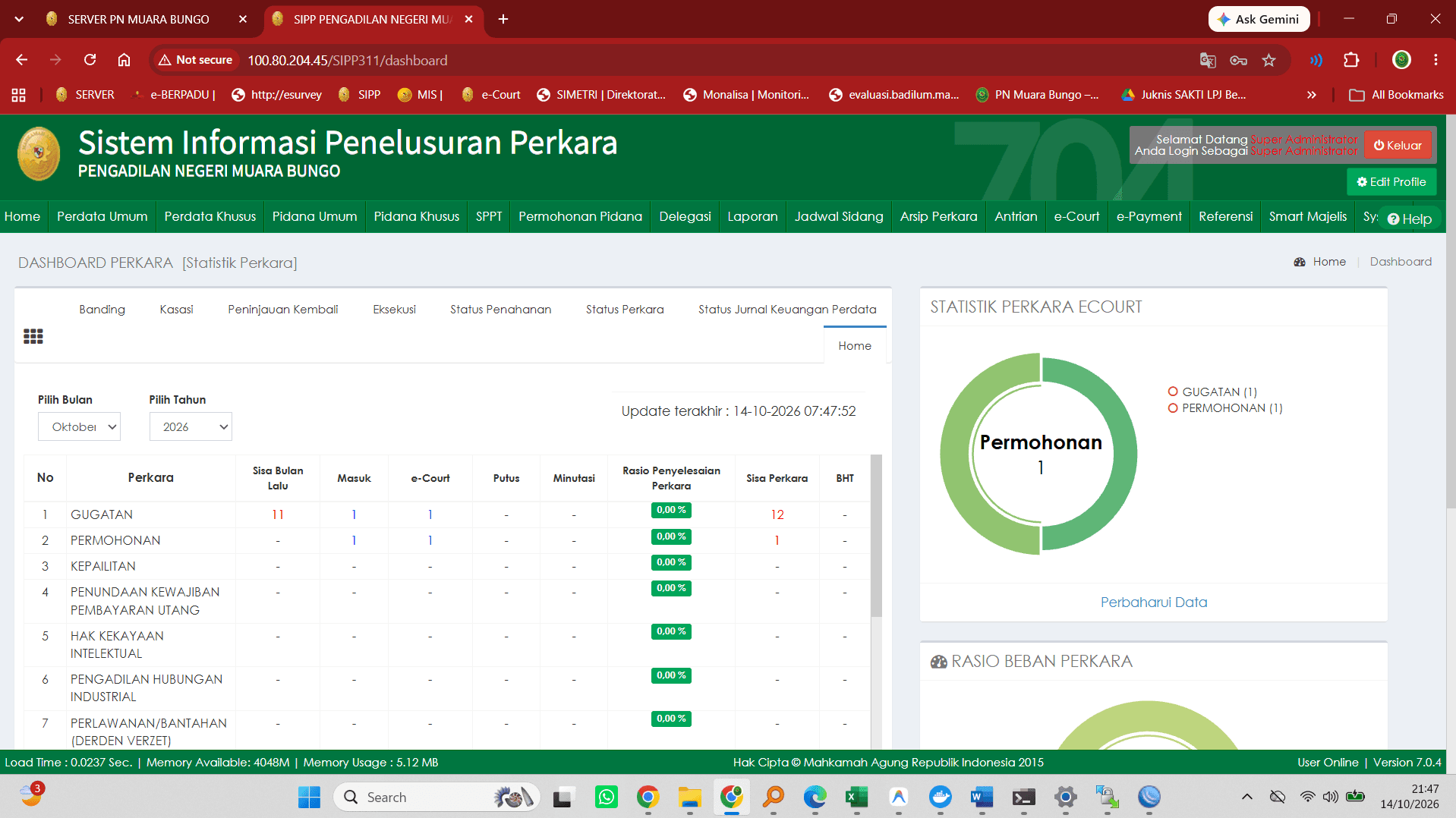Click the grid menu icon beside the dashboard tabs
The height and width of the screenshot is (818, 1456).
point(33,336)
